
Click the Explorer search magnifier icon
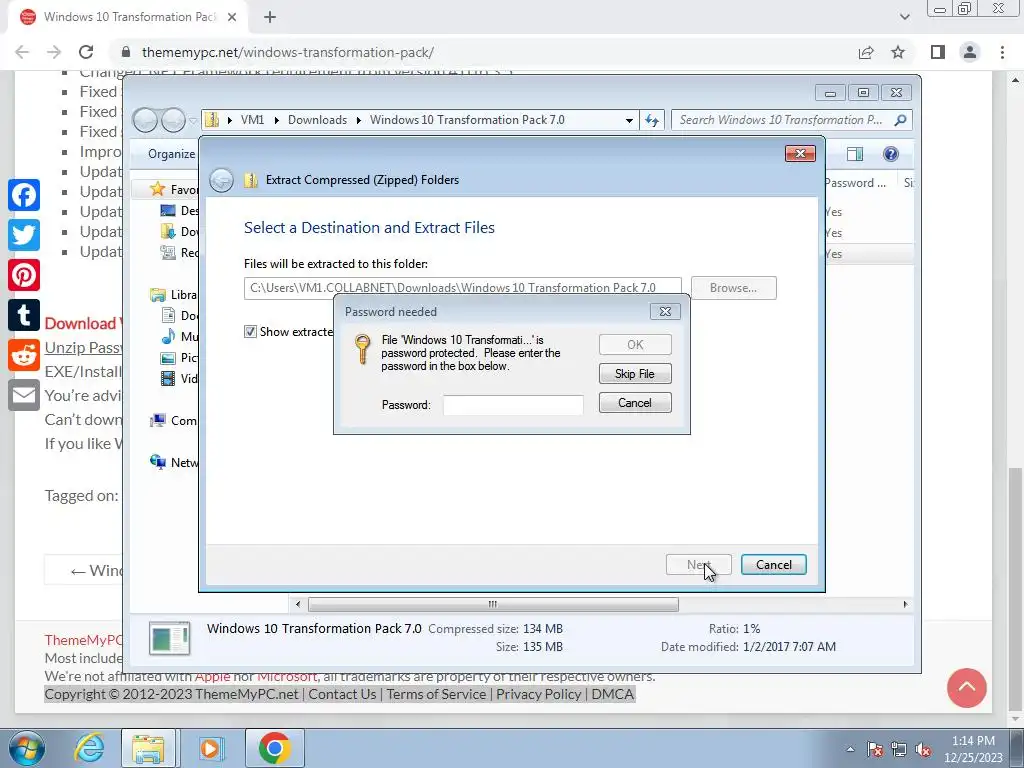coord(901,120)
